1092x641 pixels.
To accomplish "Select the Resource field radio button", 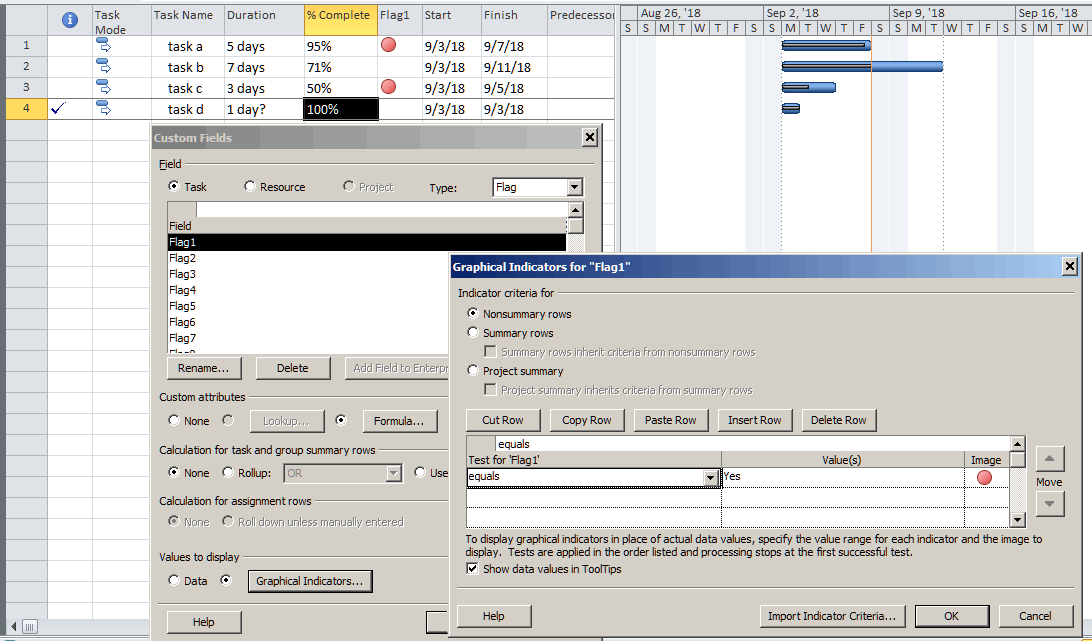I will pos(249,186).
